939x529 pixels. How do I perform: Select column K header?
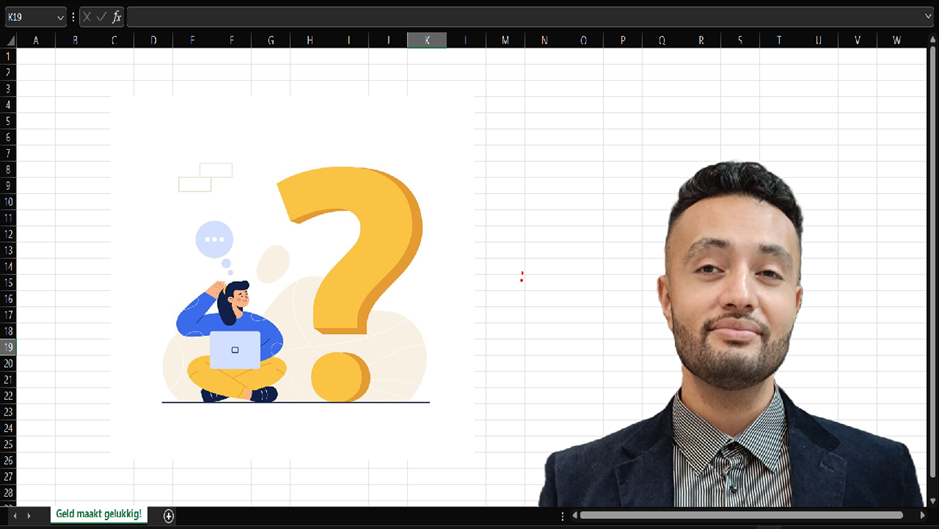[427, 40]
